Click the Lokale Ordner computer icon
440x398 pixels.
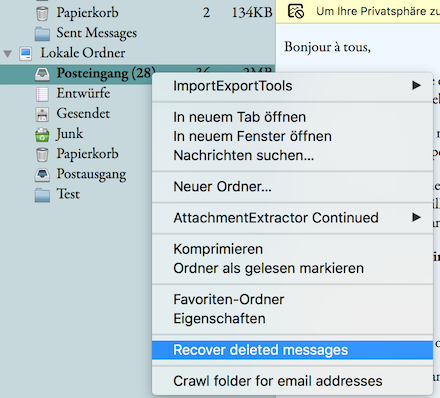(26, 53)
